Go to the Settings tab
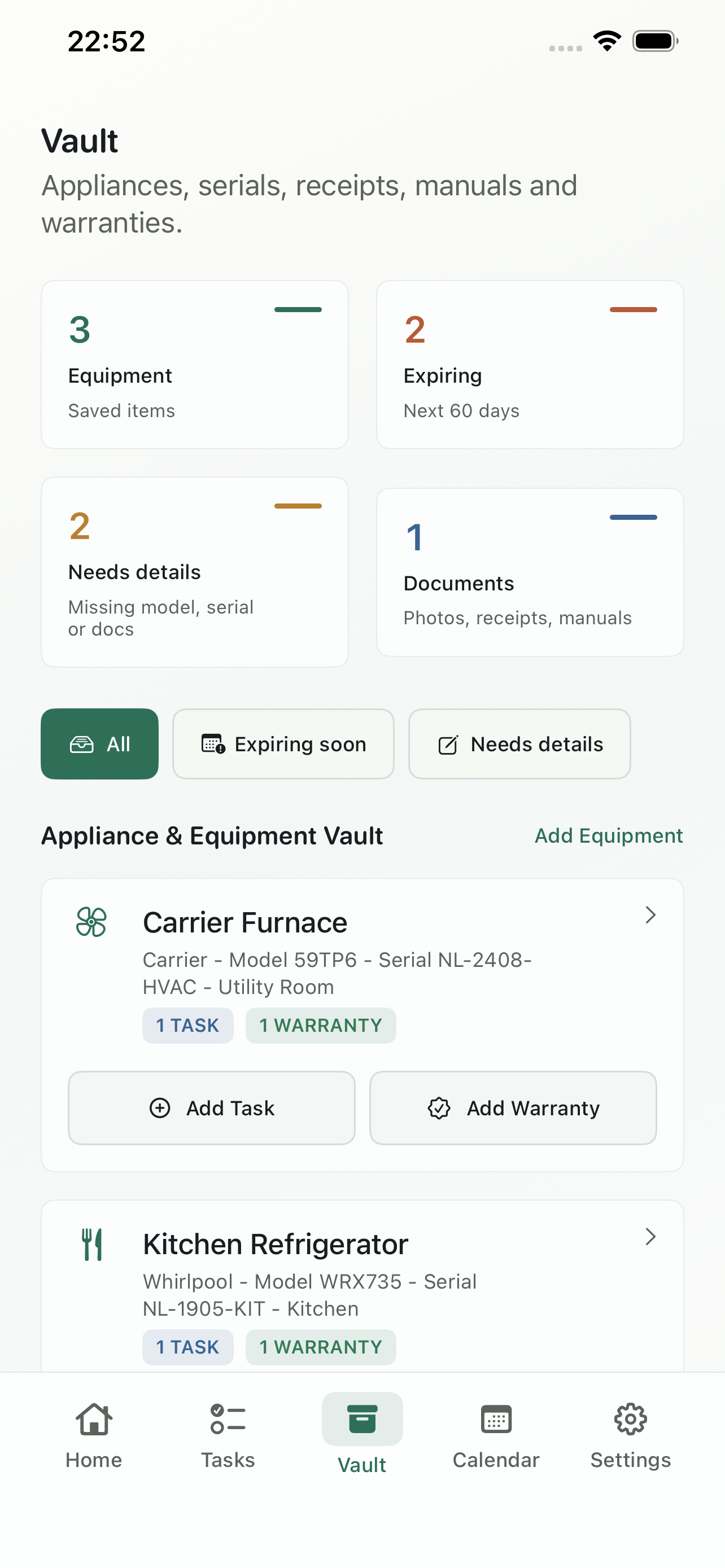This screenshot has height=1568, width=725. [631, 1436]
